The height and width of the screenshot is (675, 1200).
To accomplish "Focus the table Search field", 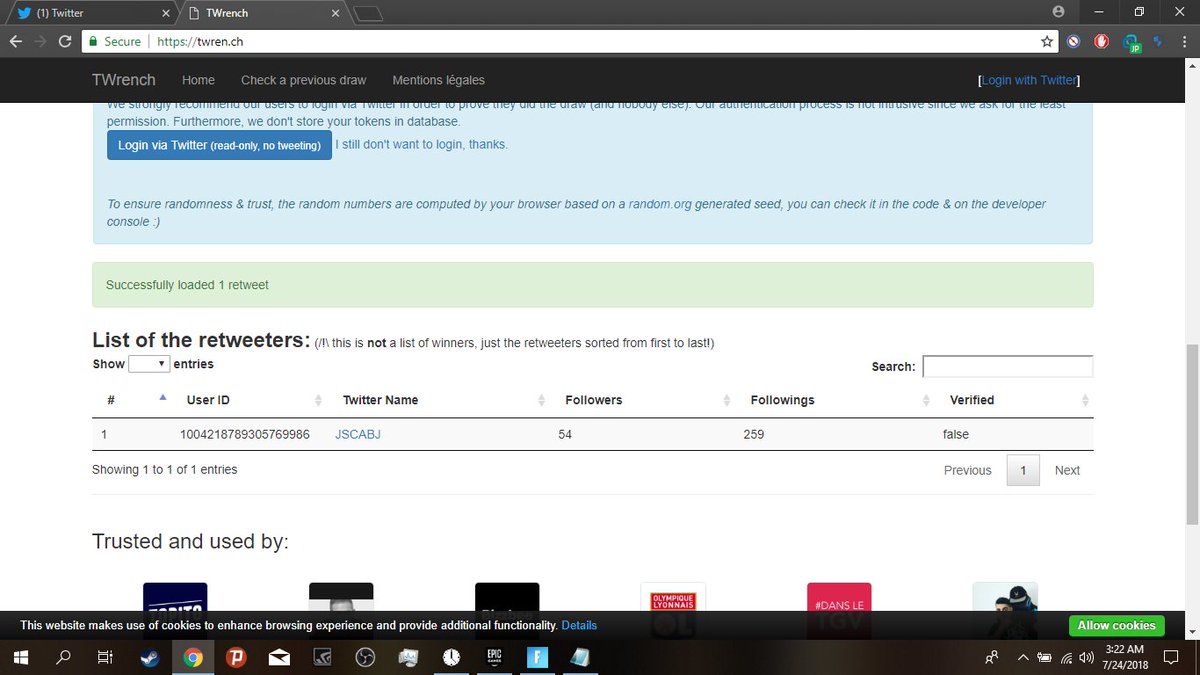I will click(x=1007, y=366).
